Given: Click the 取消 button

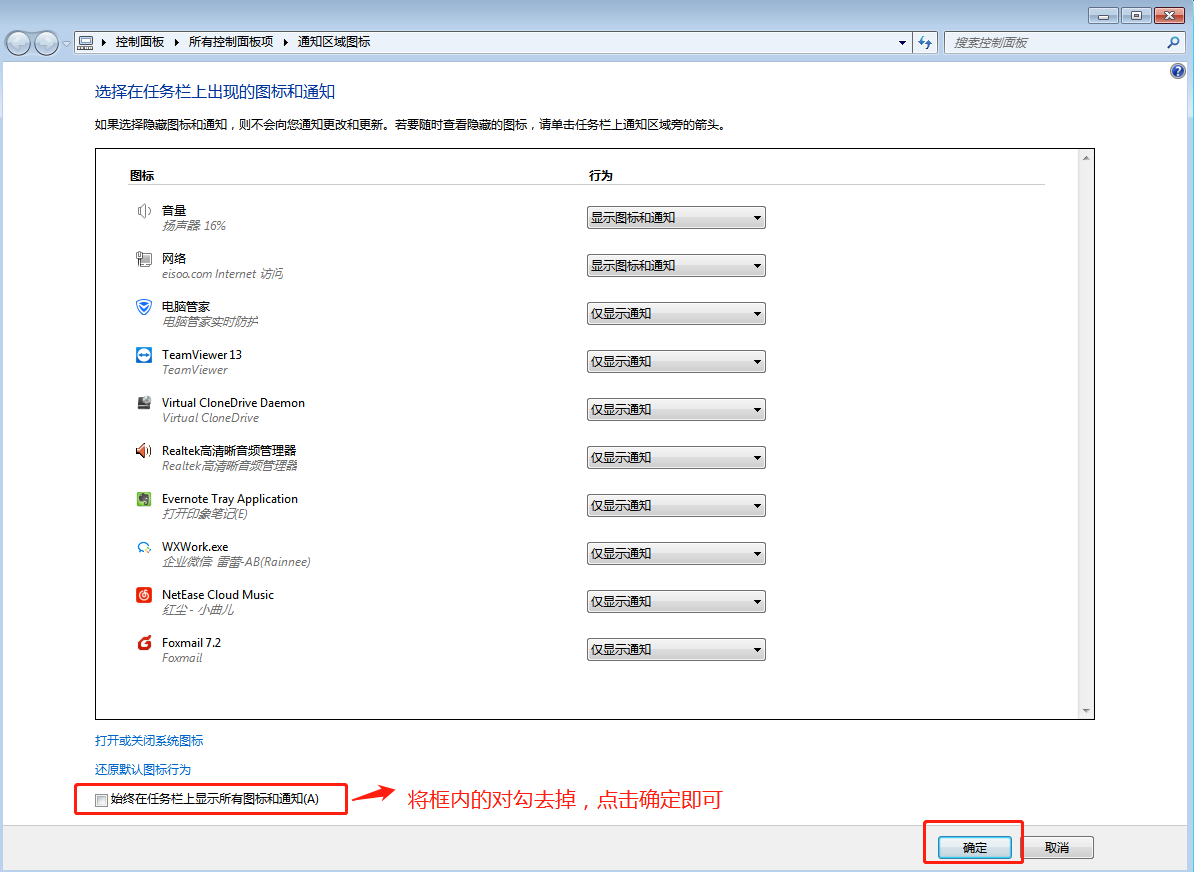Looking at the screenshot, I should [x=1057, y=847].
